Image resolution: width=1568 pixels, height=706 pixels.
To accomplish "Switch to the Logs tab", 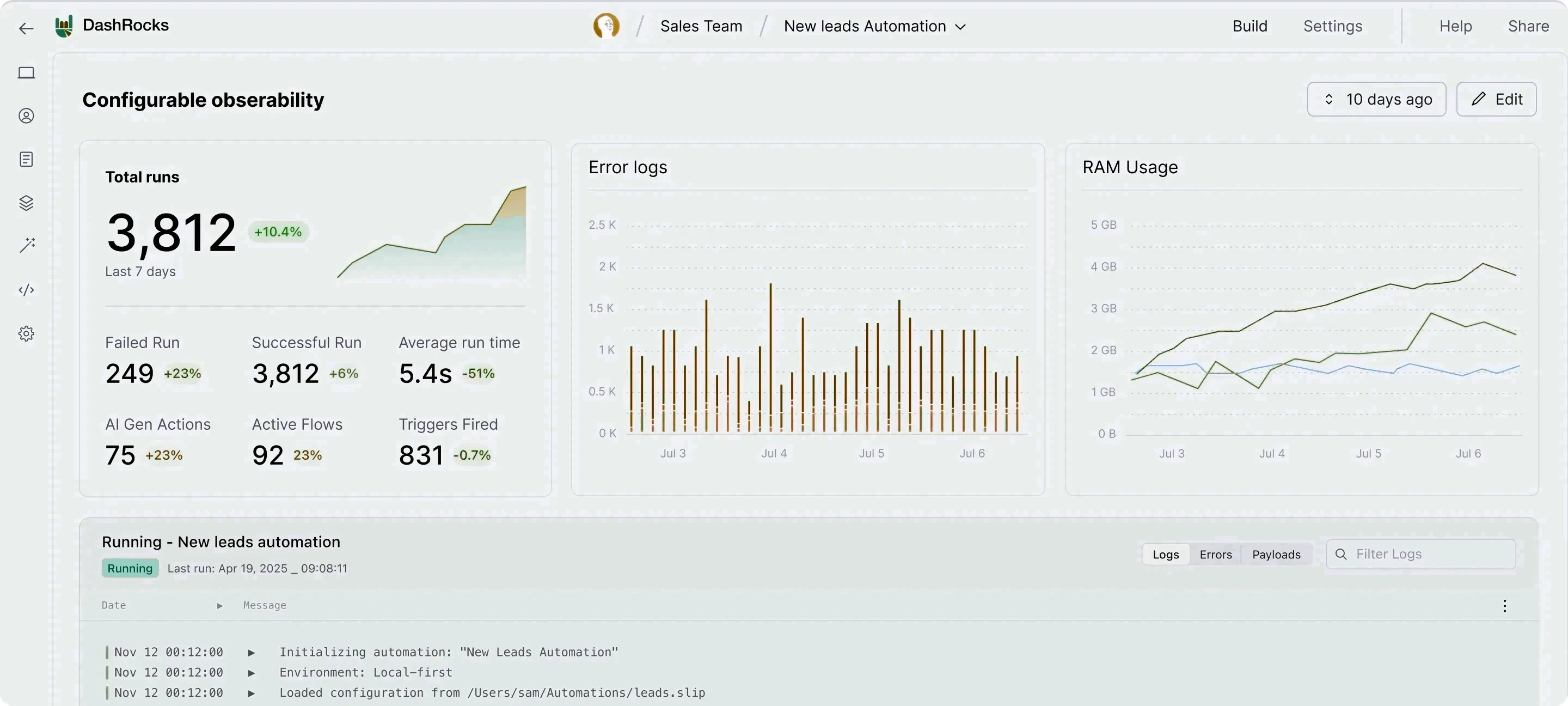I will (x=1165, y=555).
